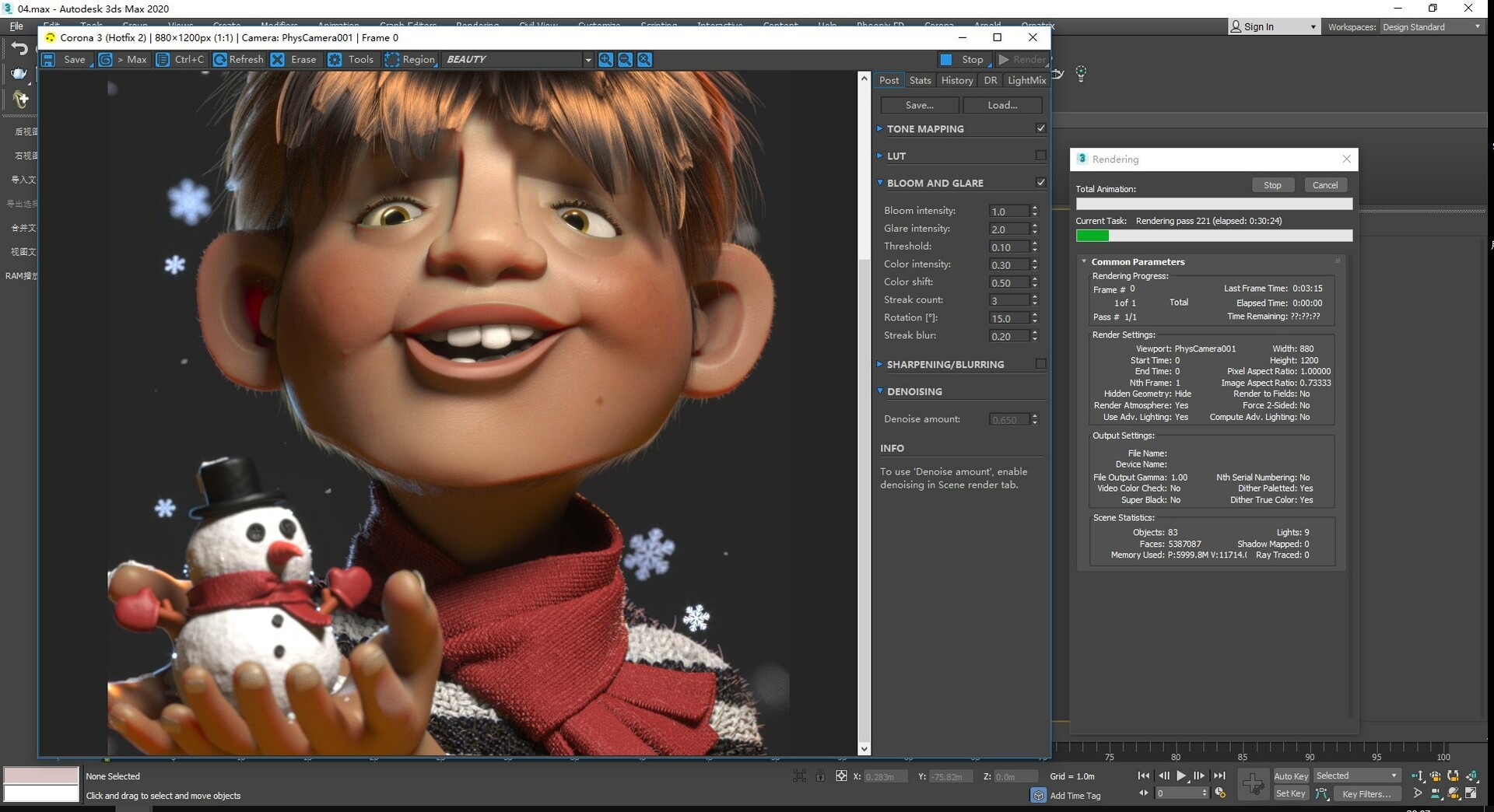Screen dimensions: 1494x812
Task: Activate the Region render icon
Action: coord(392,60)
